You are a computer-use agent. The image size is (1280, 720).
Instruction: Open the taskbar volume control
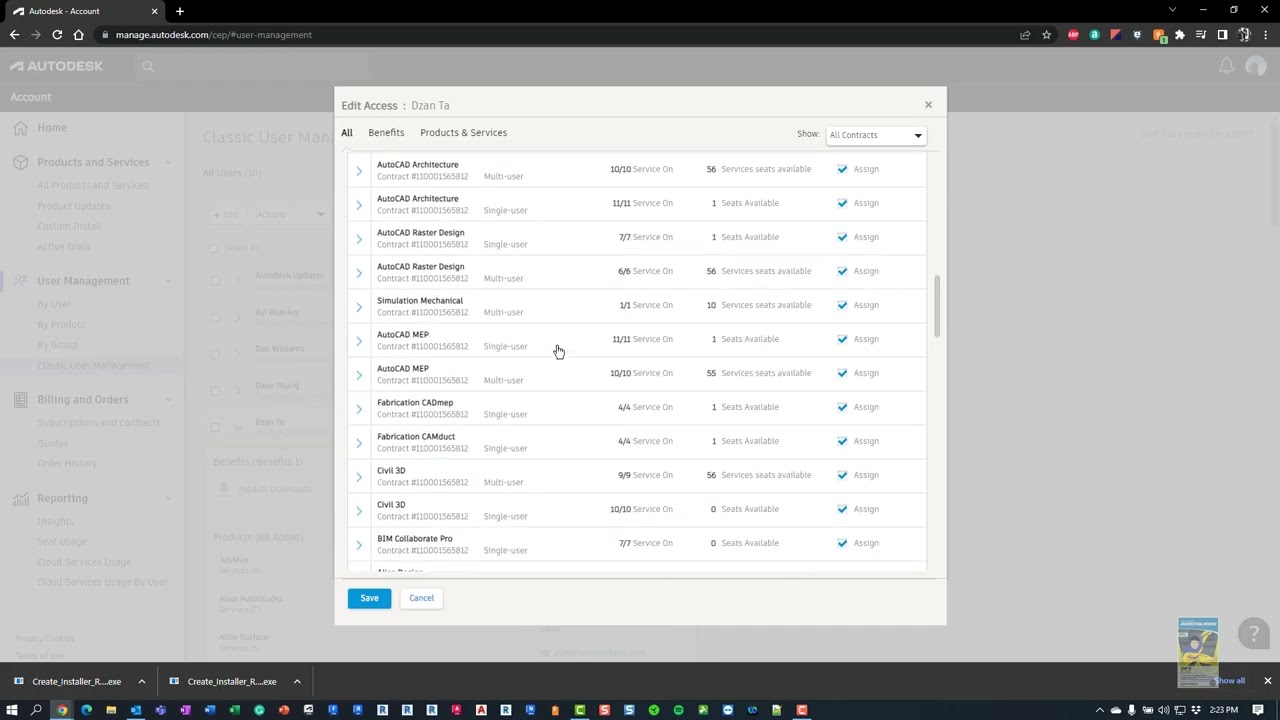[x=1163, y=710]
